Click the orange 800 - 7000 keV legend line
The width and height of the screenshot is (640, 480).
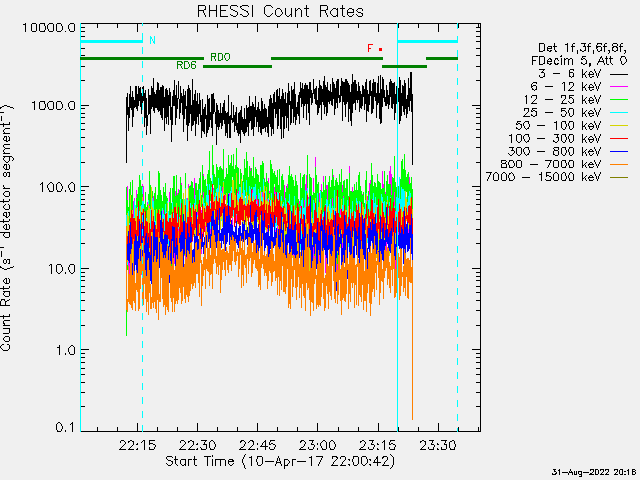(619, 164)
